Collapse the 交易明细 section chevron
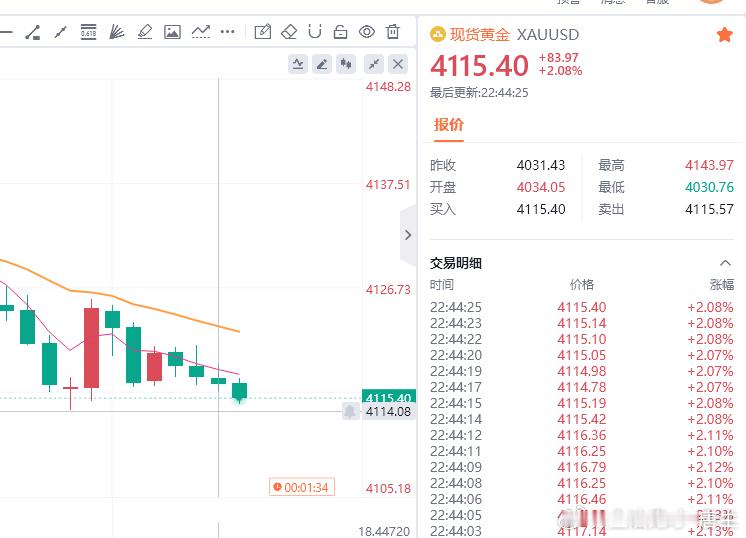This screenshot has width=746, height=538. tap(725, 263)
